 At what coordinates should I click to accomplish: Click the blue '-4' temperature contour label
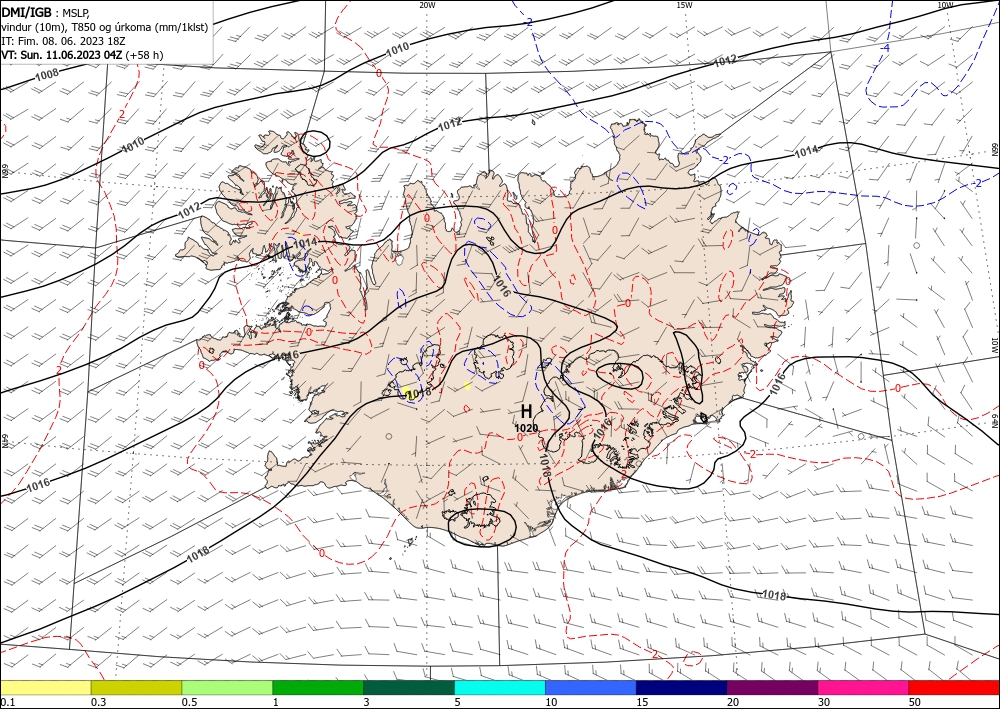point(885,48)
